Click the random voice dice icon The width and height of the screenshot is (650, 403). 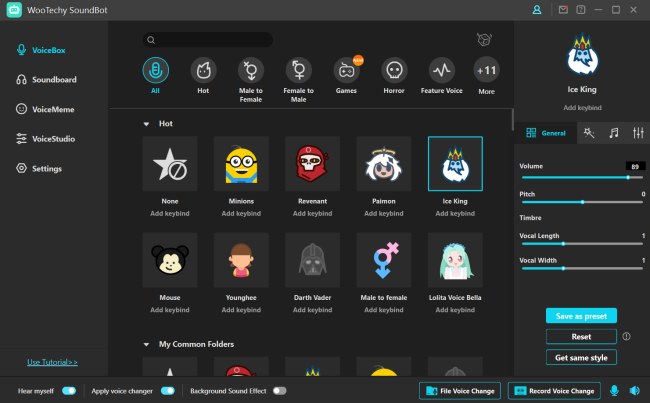point(484,40)
